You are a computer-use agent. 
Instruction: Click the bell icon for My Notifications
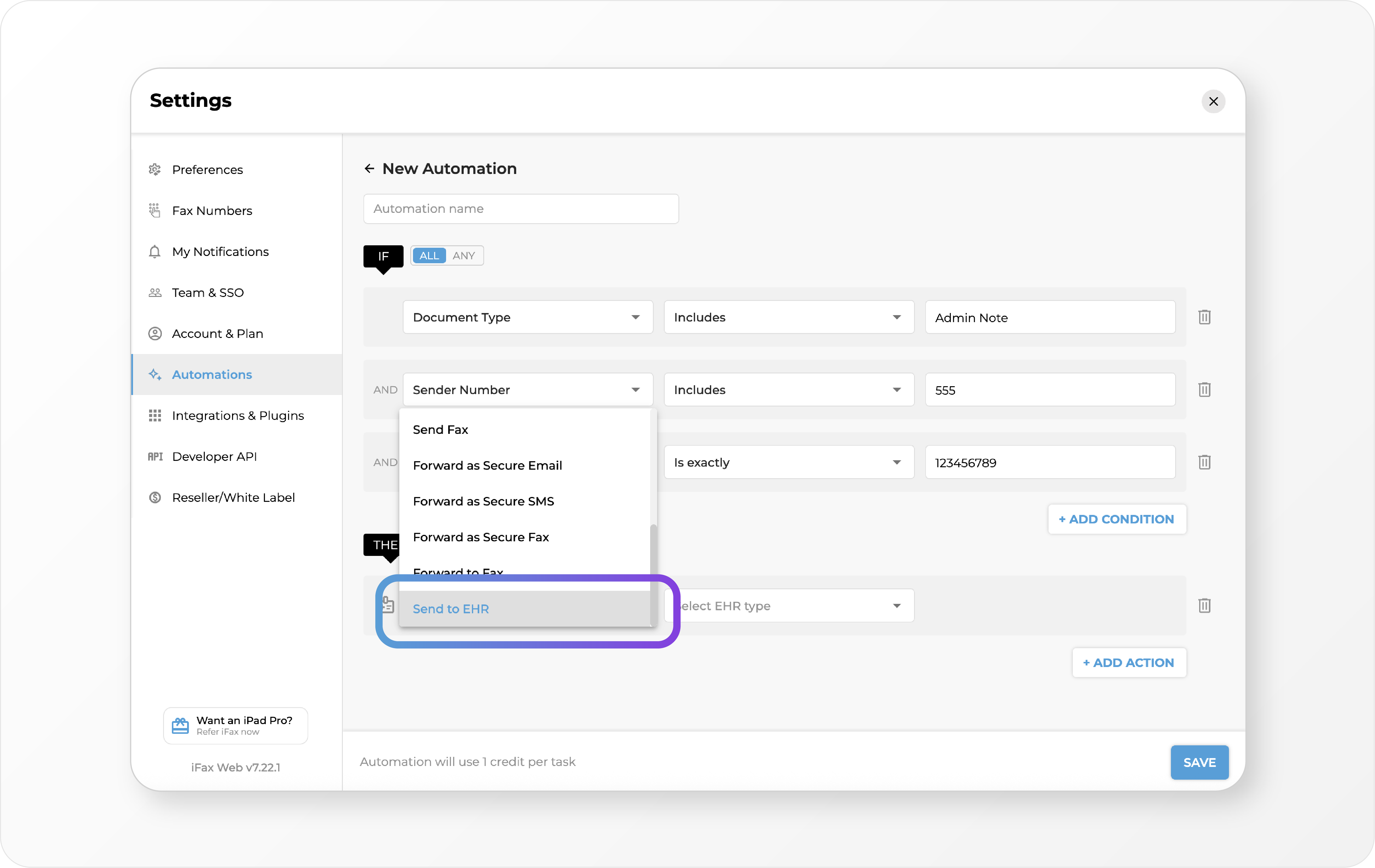click(155, 252)
